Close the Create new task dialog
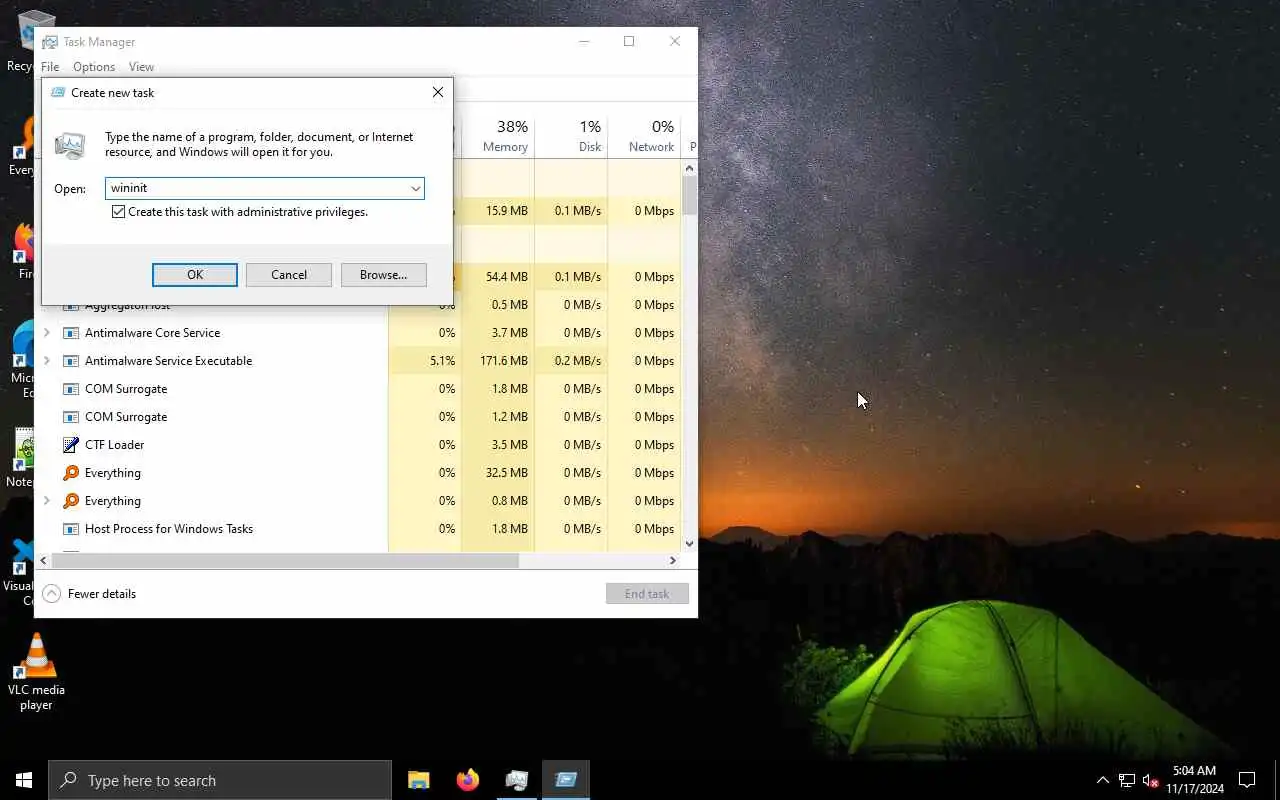1280x800 pixels. click(x=438, y=92)
